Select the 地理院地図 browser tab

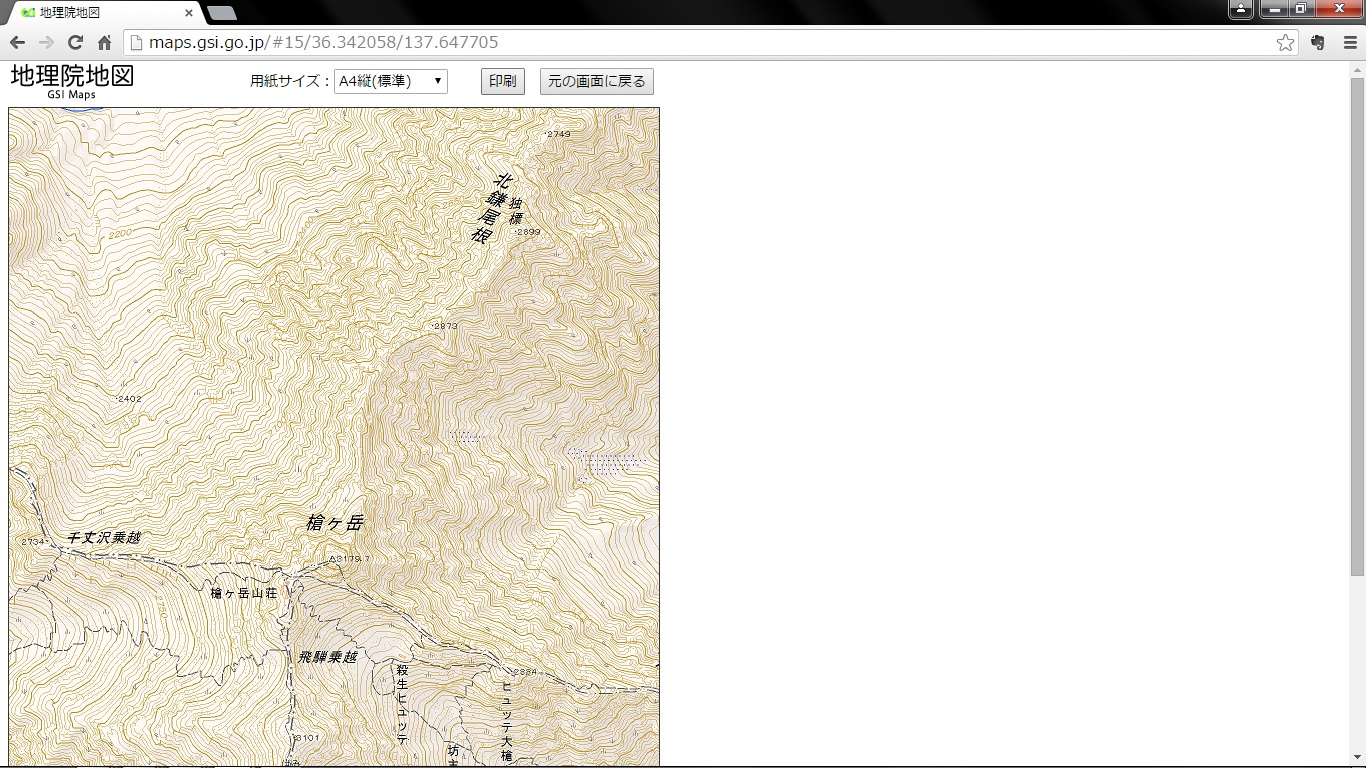point(105,13)
